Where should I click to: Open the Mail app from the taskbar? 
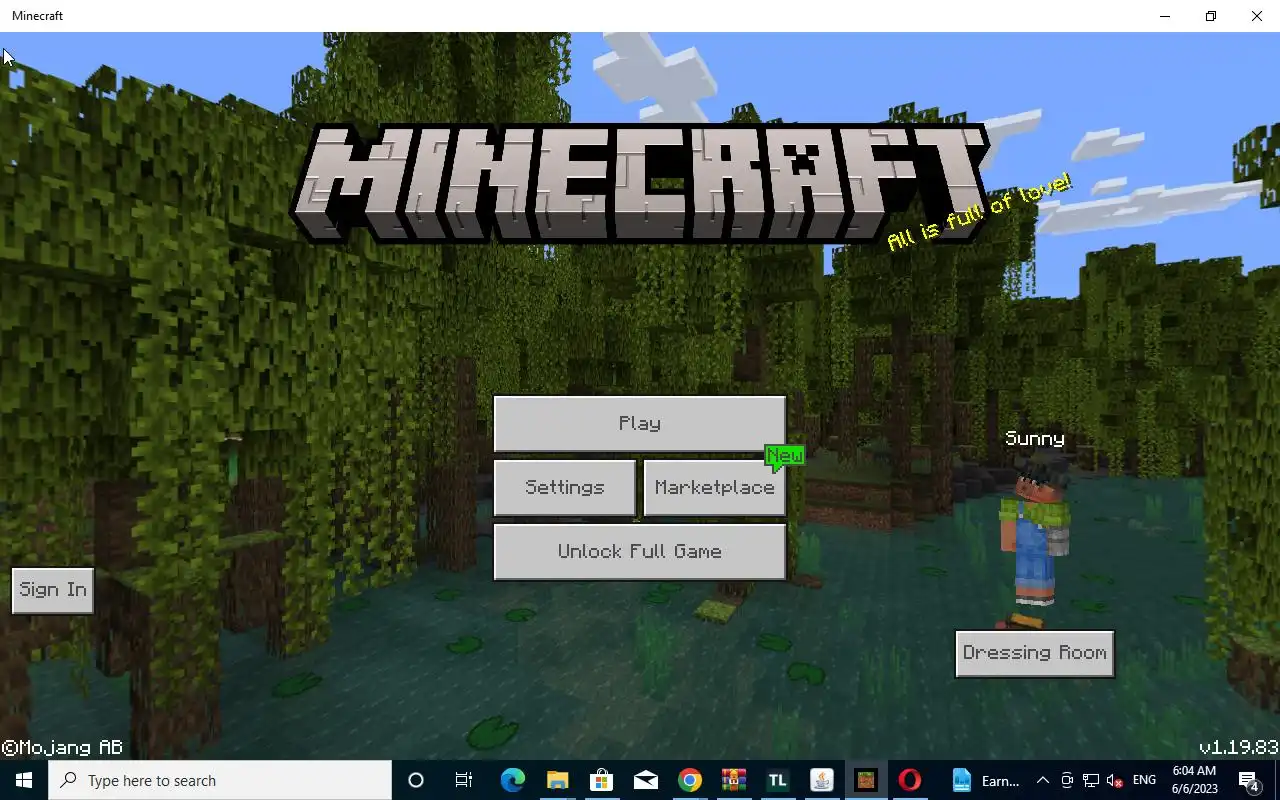(x=646, y=780)
